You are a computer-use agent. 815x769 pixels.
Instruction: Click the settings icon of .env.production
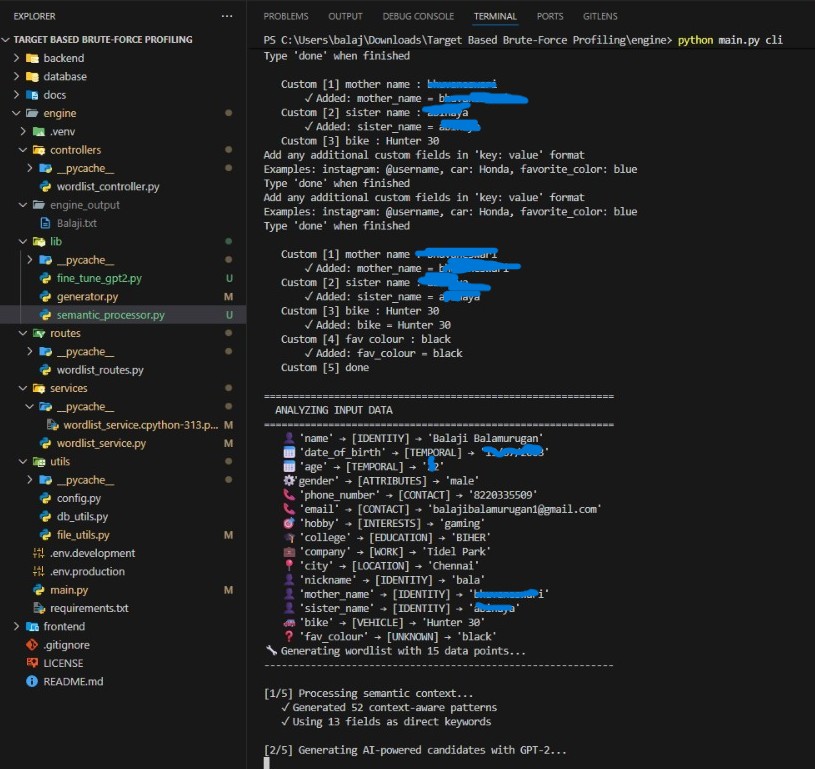pyautogui.click(x=39, y=571)
